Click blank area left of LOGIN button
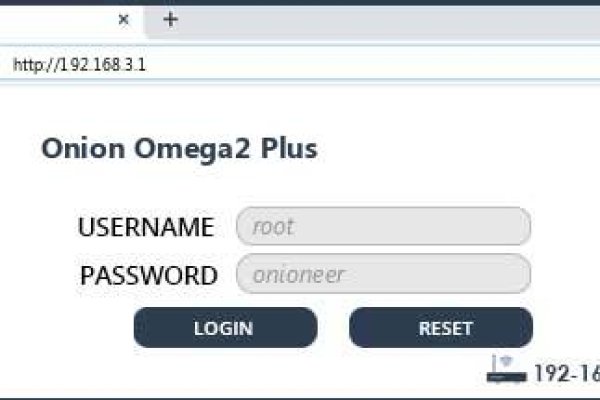This screenshot has height=400, width=600. [67, 328]
